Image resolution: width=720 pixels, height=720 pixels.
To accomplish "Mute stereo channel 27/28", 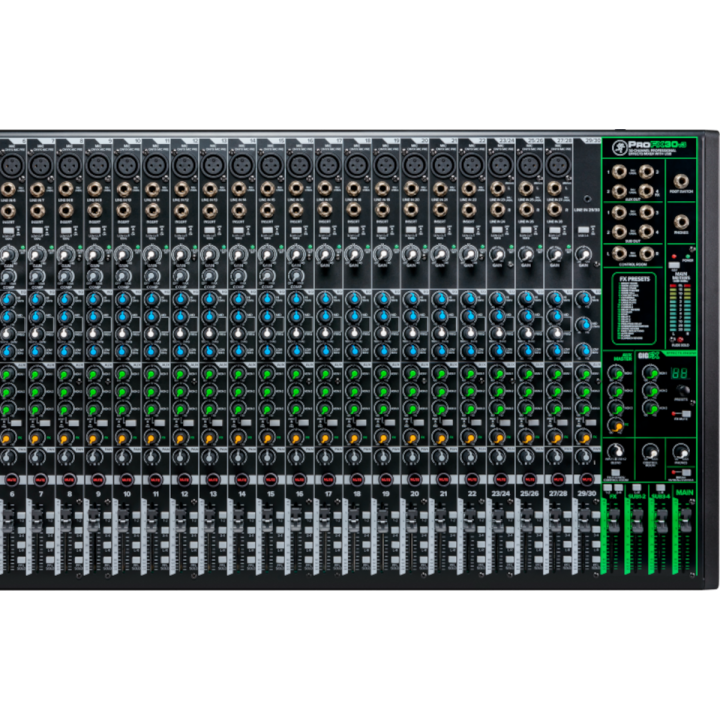I will click(x=558, y=479).
